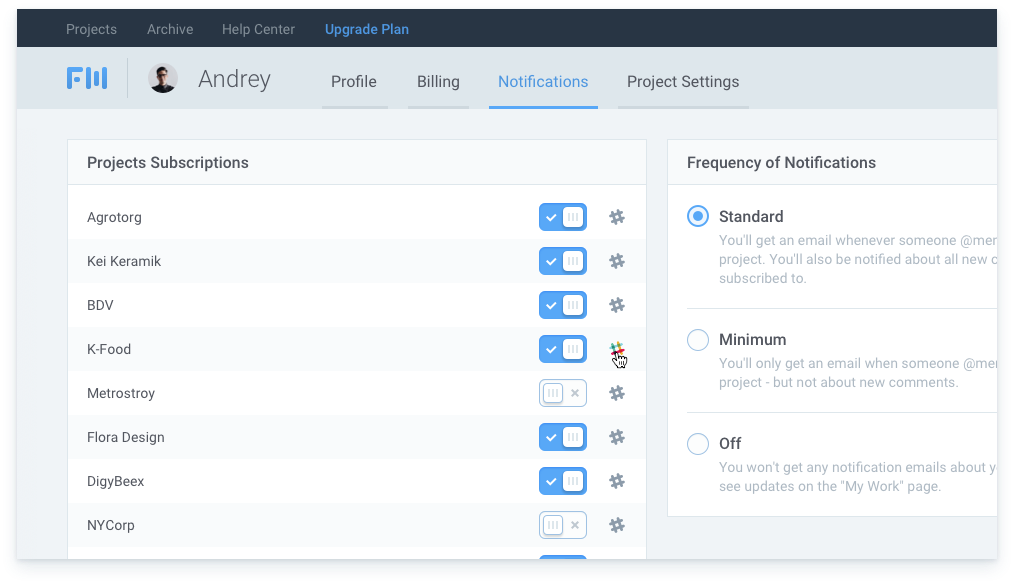Open settings gear for Agrotorg project

coord(617,217)
